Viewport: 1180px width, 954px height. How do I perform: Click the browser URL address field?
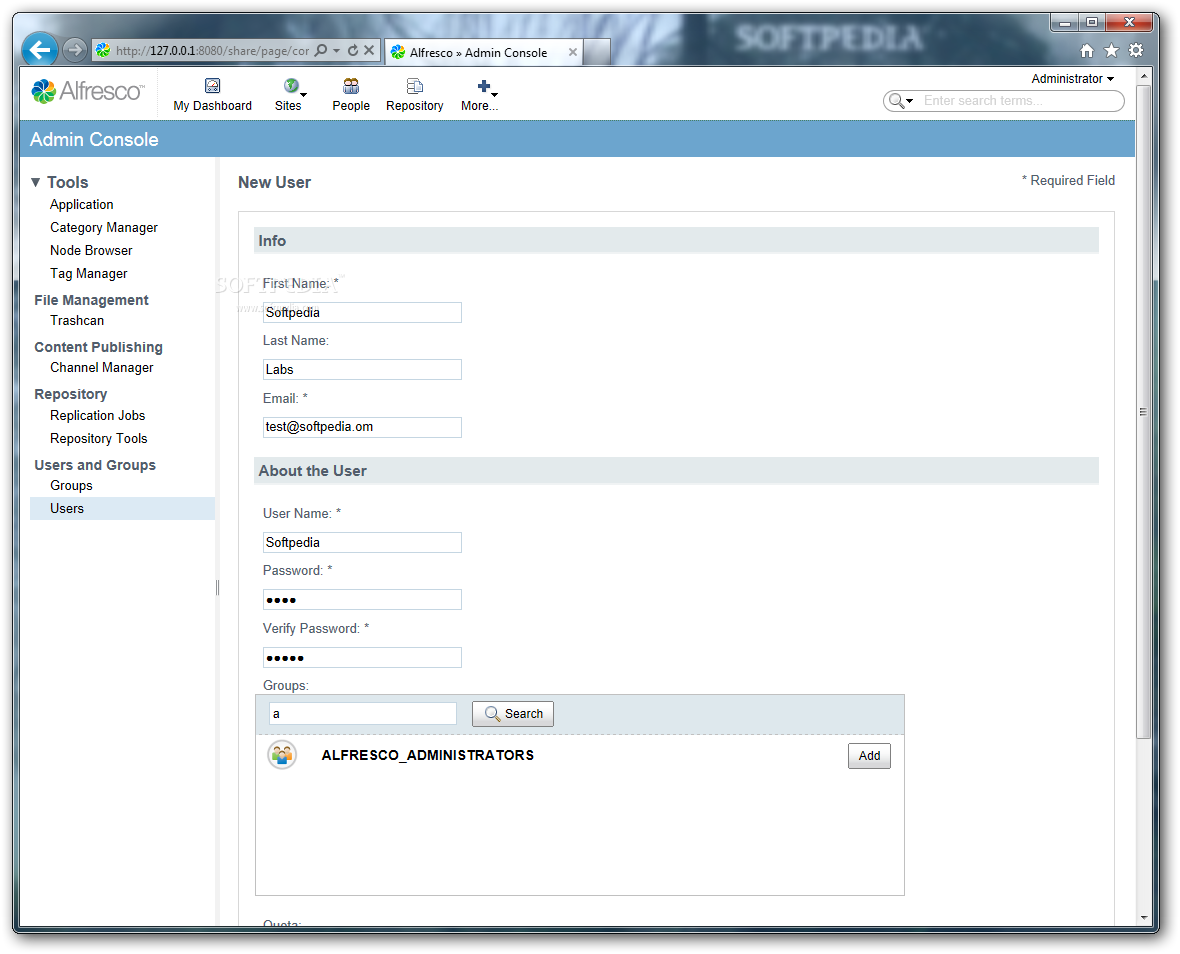(x=212, y=50)
